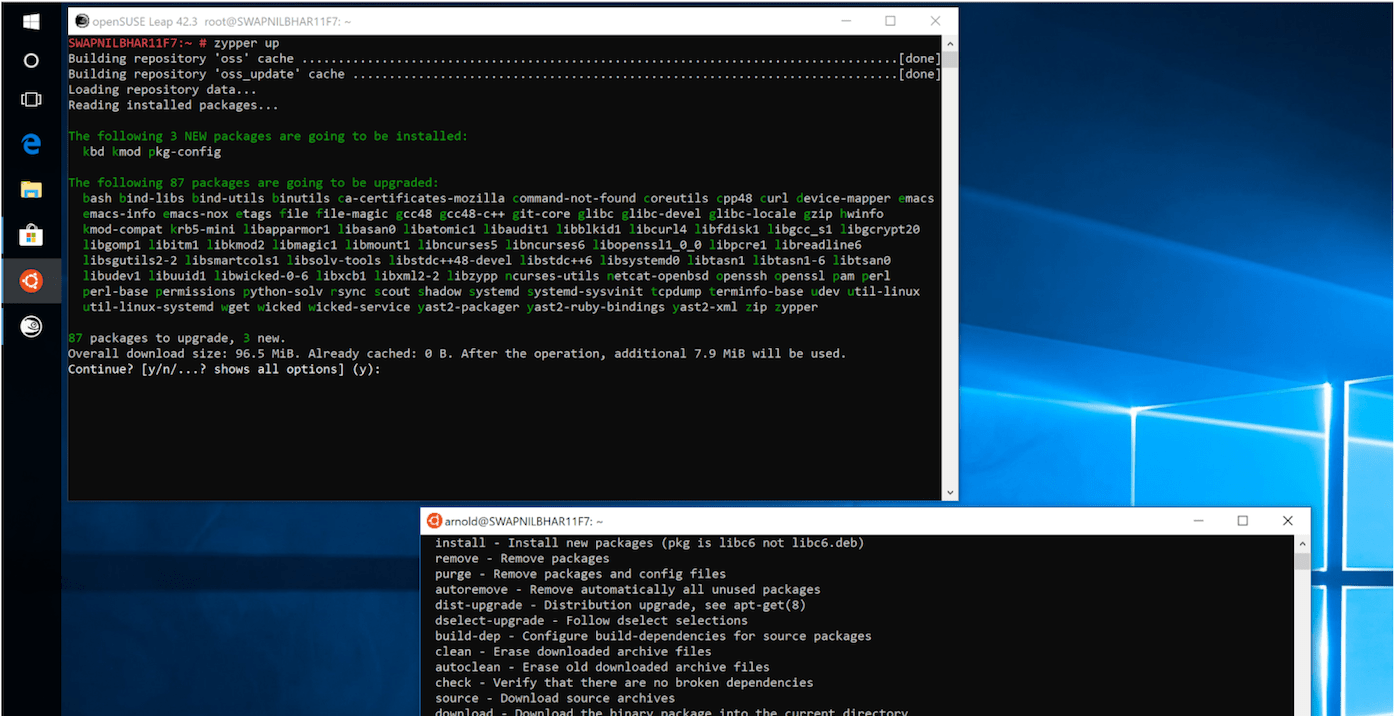Click the dark swirl app icon below Ubuntu
1394x716 pixels.
[30, 323]
